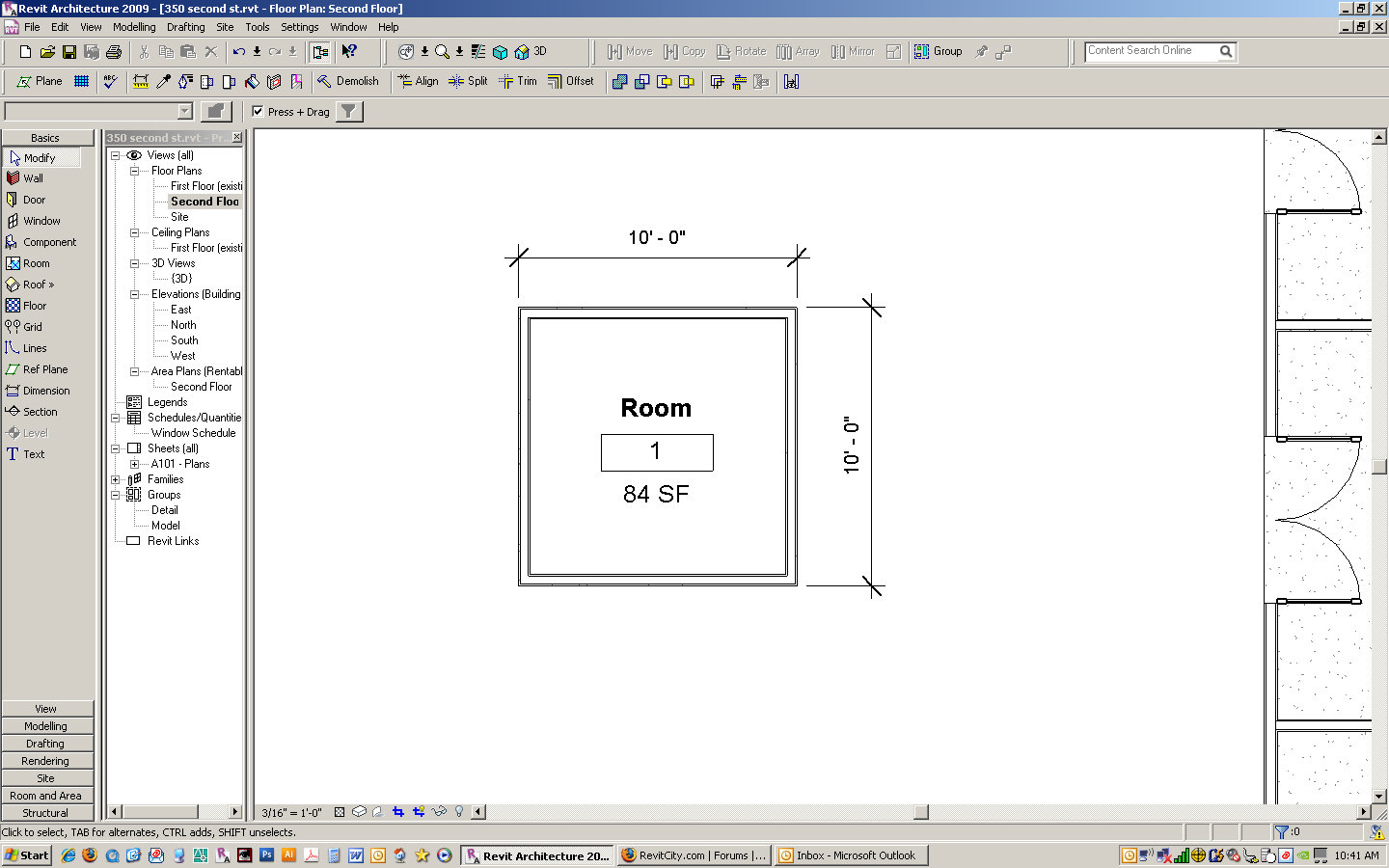Switch to the Rendering design bar tab
Screen dimensions: 1389x868
(47, 761)
